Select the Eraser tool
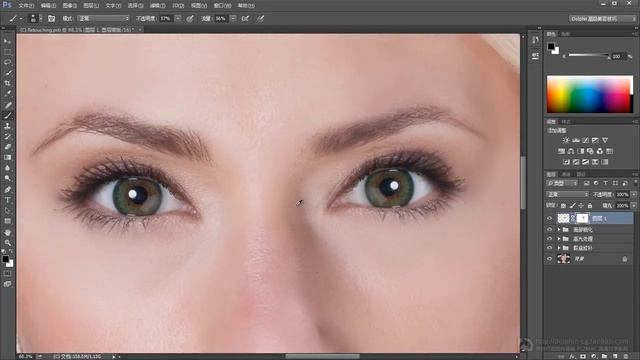Screen dimensions: 640x360 [7, 147]
